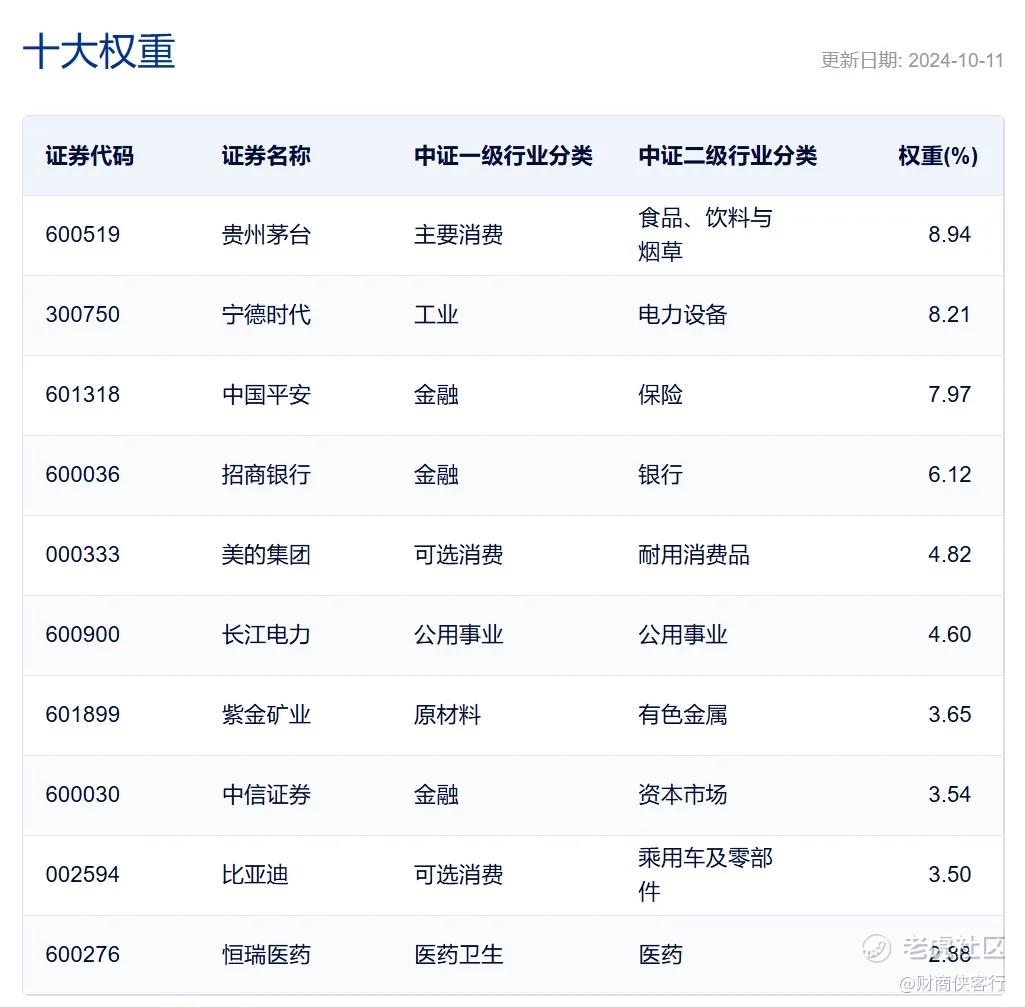
Task: Click 医药卫生 industry cell
Action: (458, 955)
